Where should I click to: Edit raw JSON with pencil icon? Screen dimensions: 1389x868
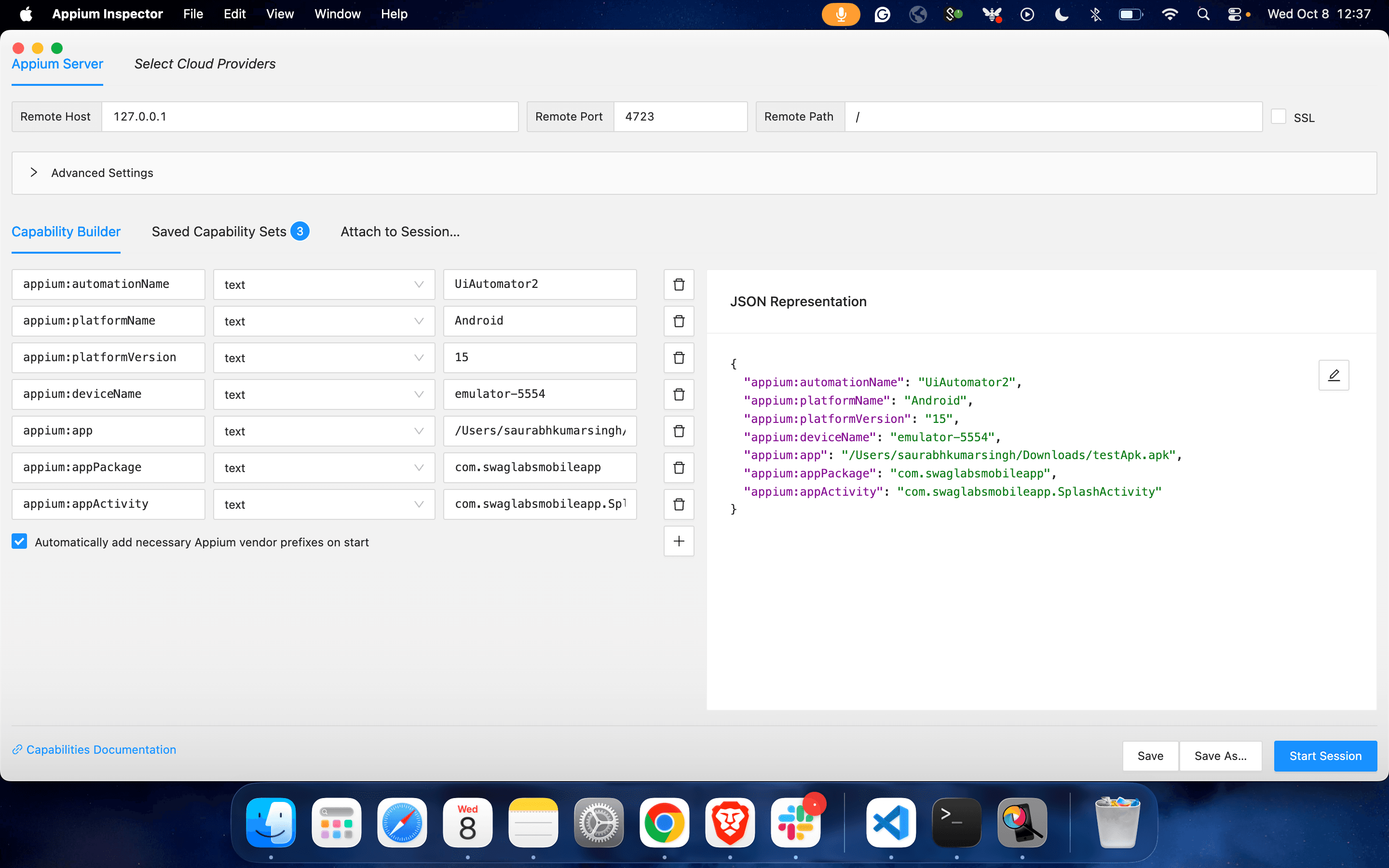pyautogui.click(x=1334, y=376)
